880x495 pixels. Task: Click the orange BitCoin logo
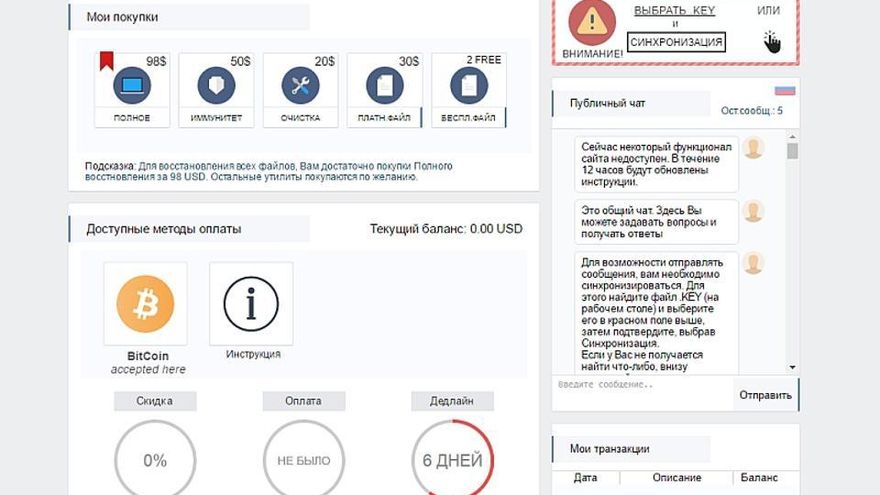point(145,303)
